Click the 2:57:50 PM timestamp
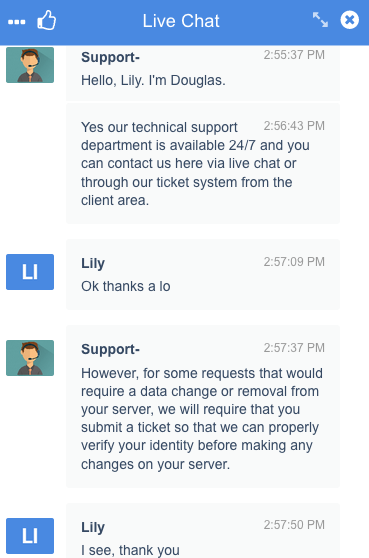369x558 pixels. 294,525
